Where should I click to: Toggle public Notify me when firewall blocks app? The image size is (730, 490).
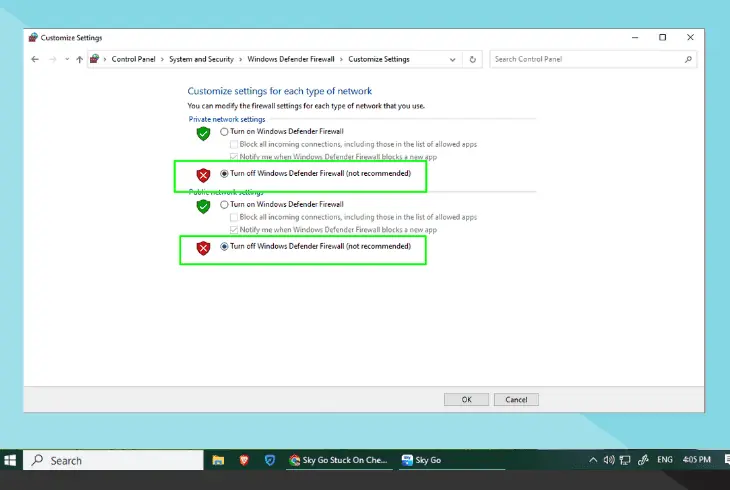(234, 230)
